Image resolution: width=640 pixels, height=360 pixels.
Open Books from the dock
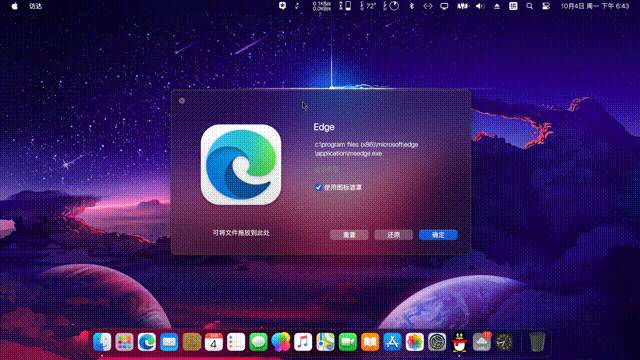[x=370, y=342]
